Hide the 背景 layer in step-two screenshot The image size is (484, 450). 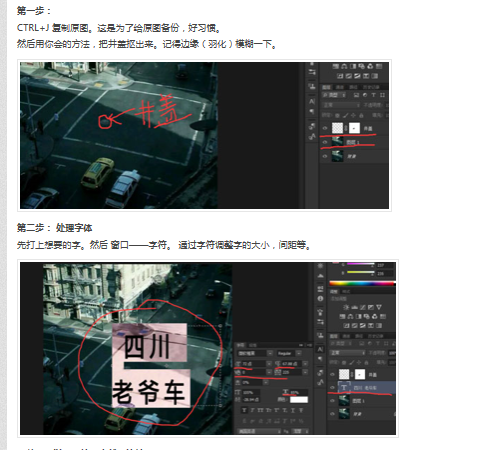pyautogui.click(x=332, y=414)
